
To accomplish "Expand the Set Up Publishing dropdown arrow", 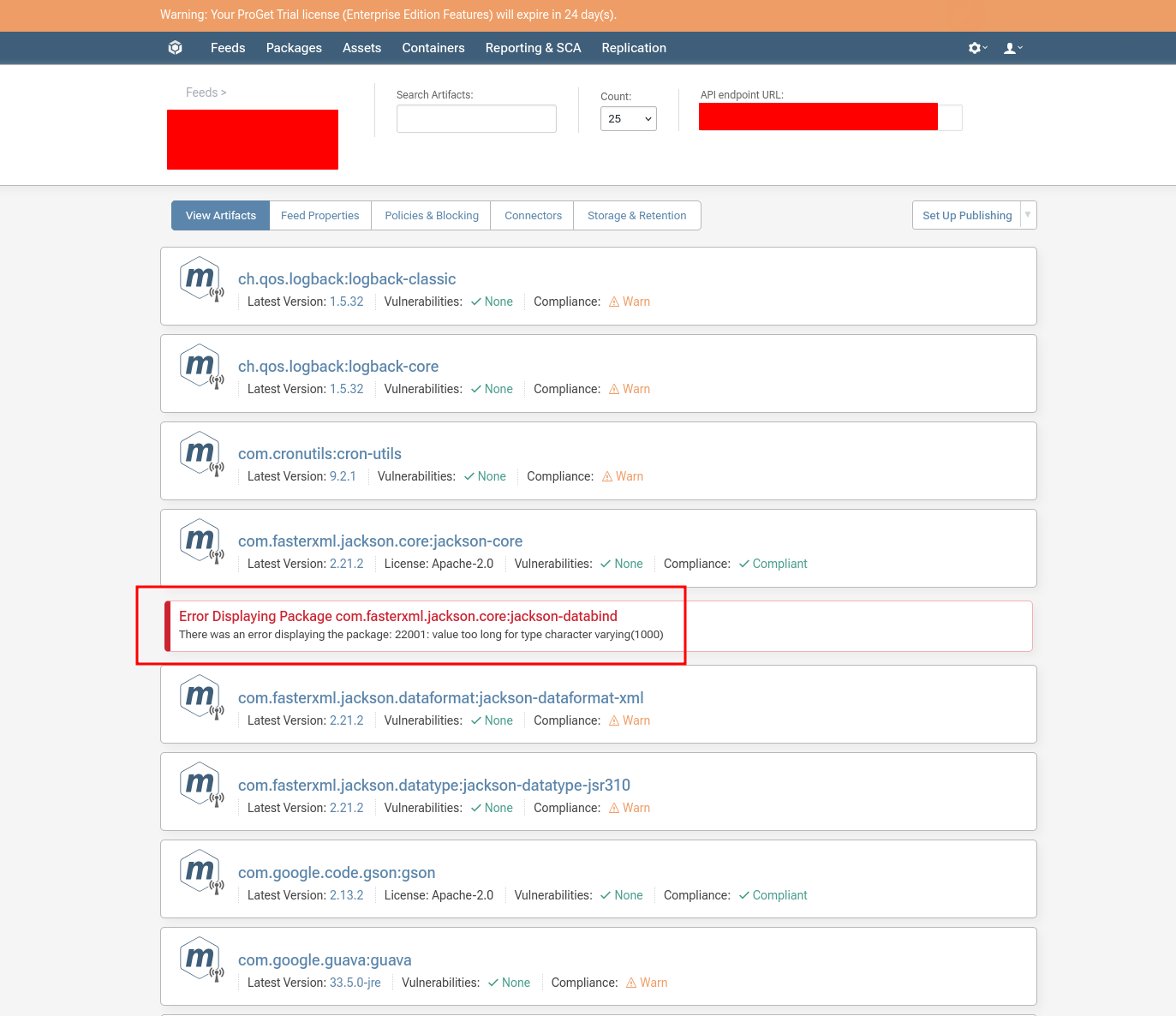I will click(x=1028, y=215).
